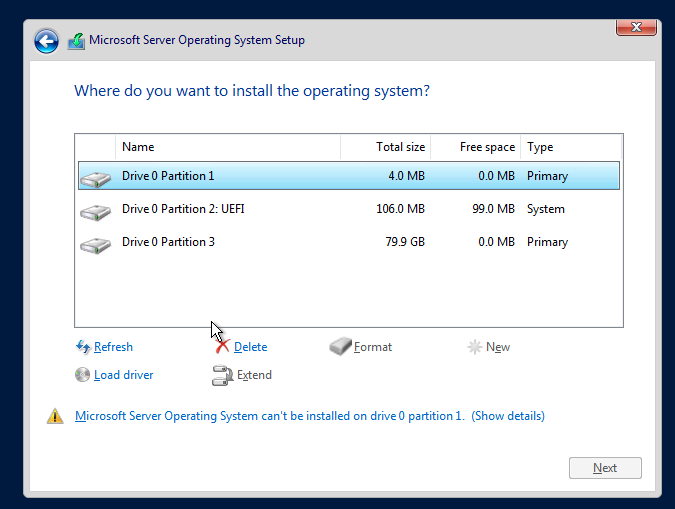Format the selected partition

click(373, 347)
